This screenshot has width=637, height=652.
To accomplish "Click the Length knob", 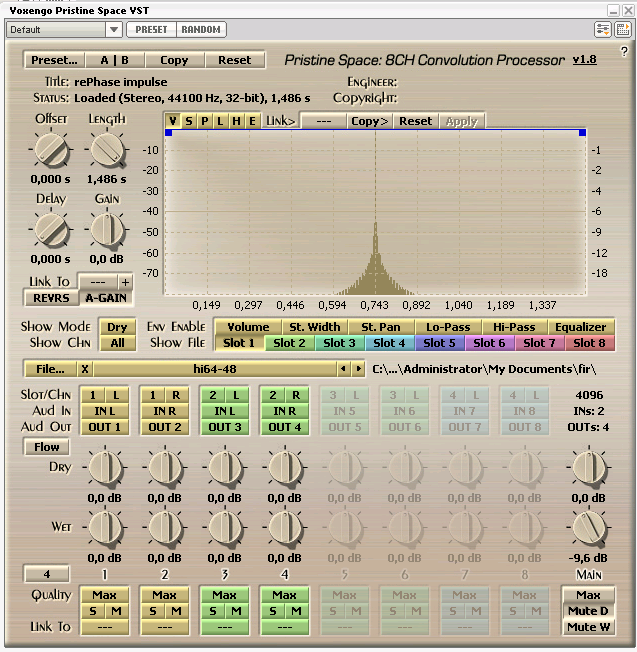I will pyautogui.click(x=107, y=150).
